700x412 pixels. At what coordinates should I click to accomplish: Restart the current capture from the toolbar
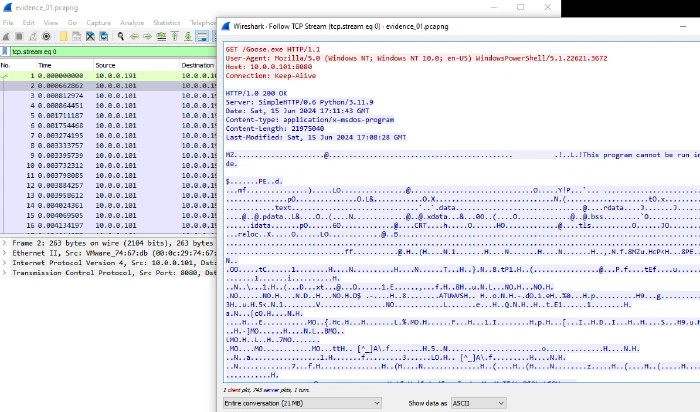[33, 37]
